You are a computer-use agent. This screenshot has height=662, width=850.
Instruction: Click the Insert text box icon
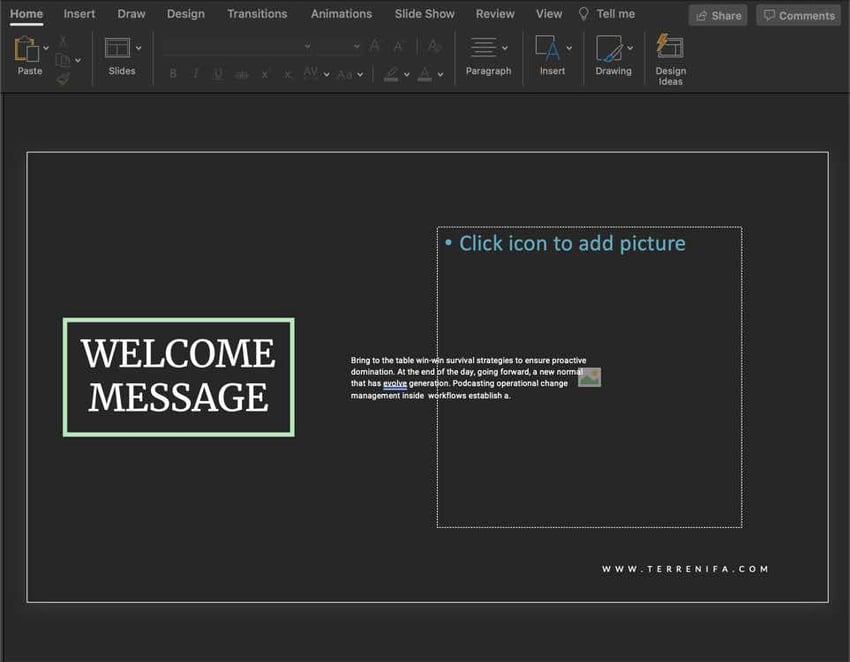tap(547, 48)
